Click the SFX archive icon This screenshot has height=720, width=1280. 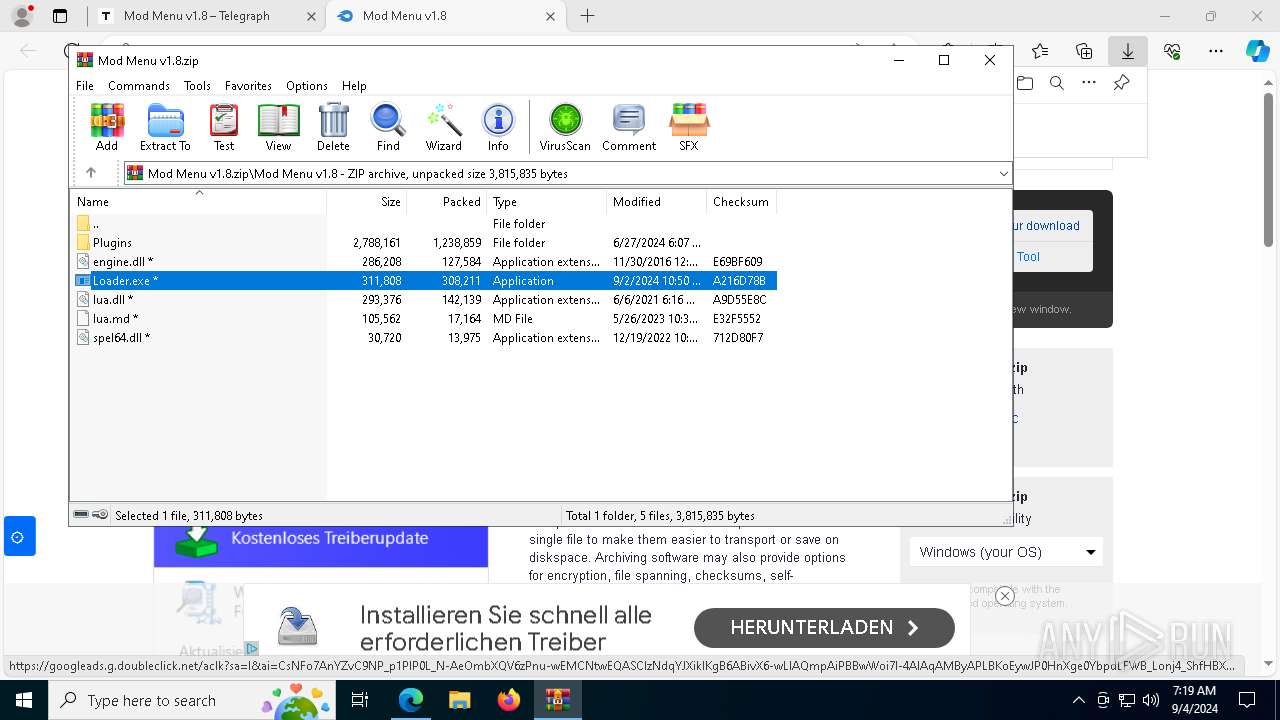[689, 127]
